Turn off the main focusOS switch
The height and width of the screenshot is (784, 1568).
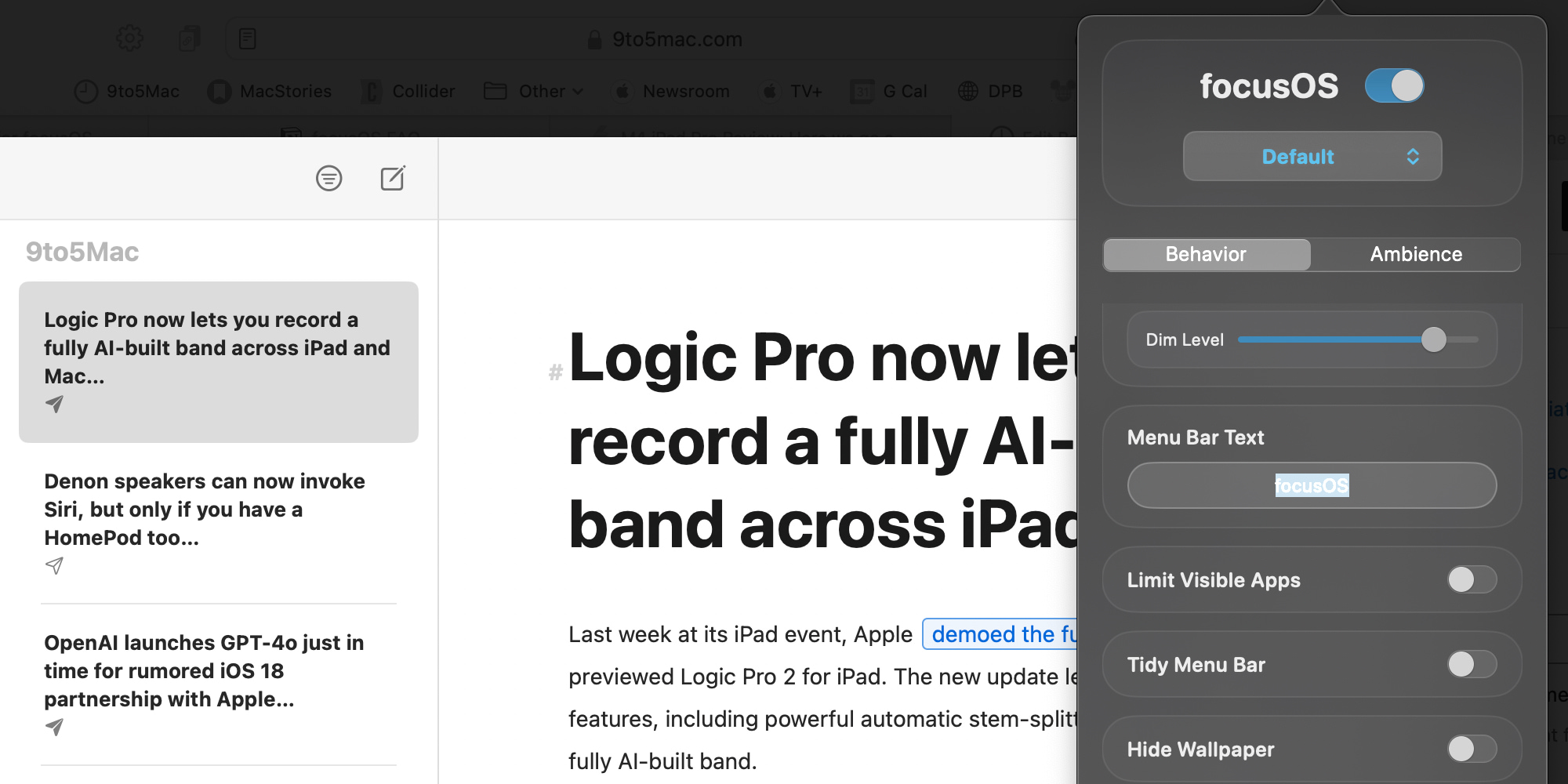point(1394,85)
